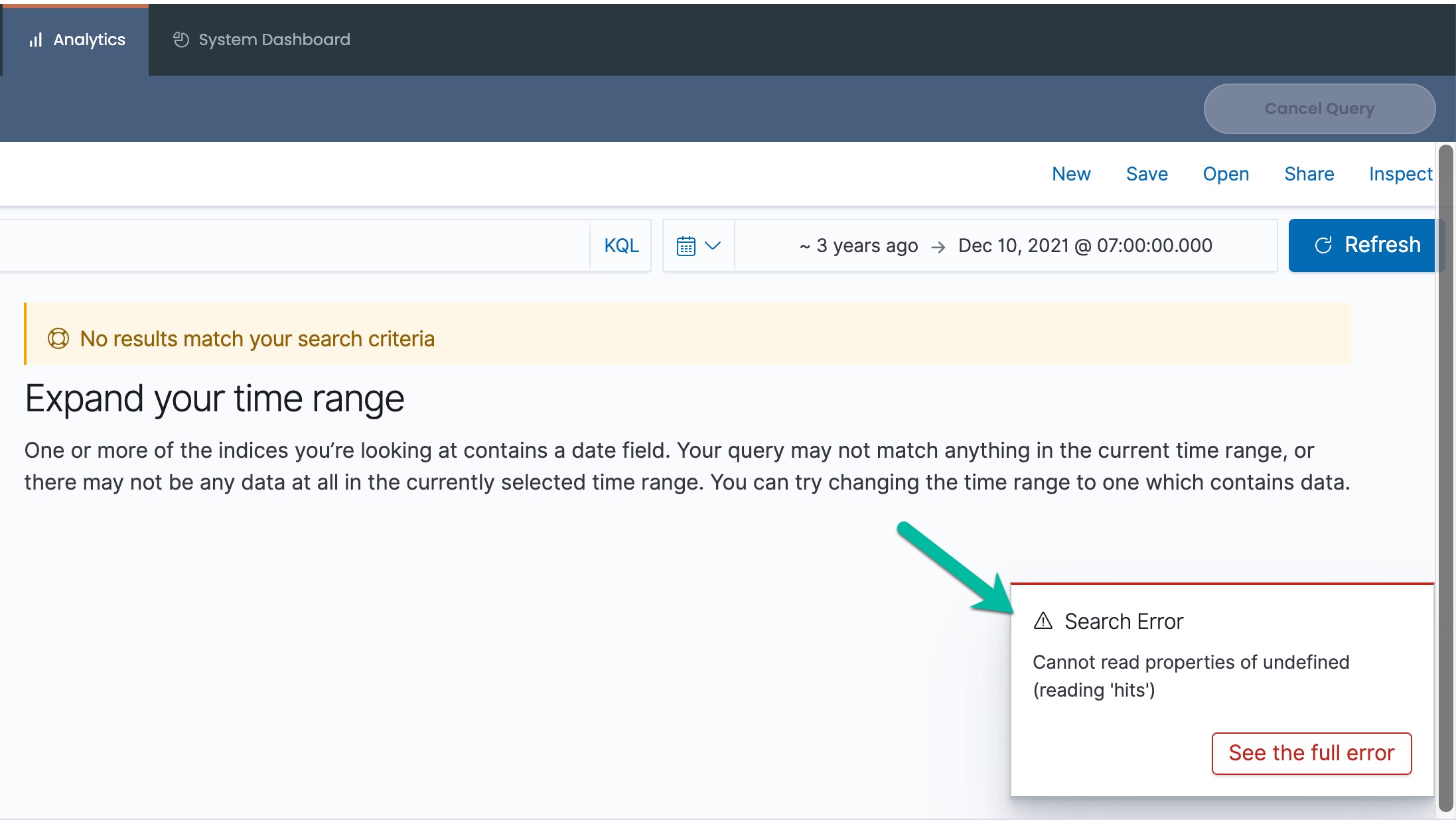Screen dimensions: 1456x820
Task: Click the Analytics bar chart icon
Action: click(x=36, y=40)
